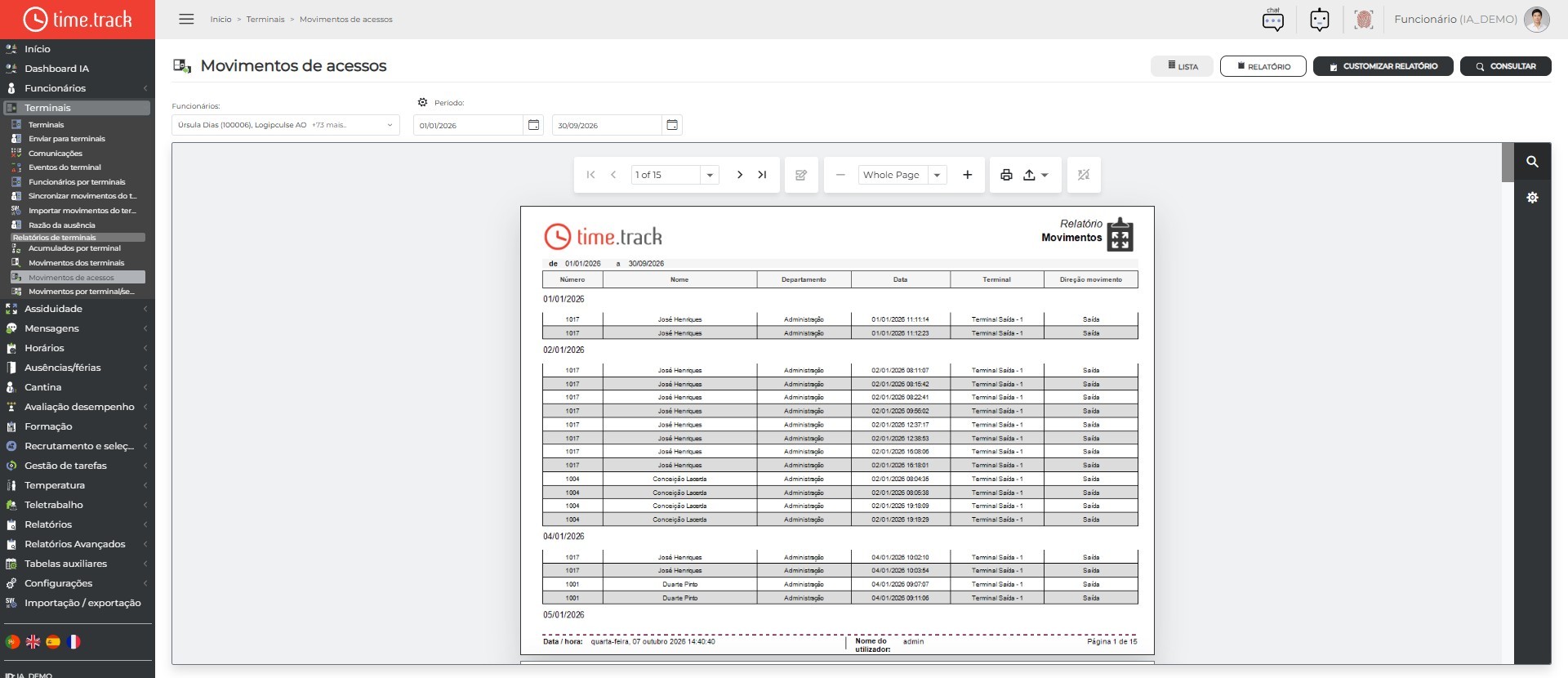1568x678 pixels.
Task: Open start date calendar picker
Action: [533, 125]
